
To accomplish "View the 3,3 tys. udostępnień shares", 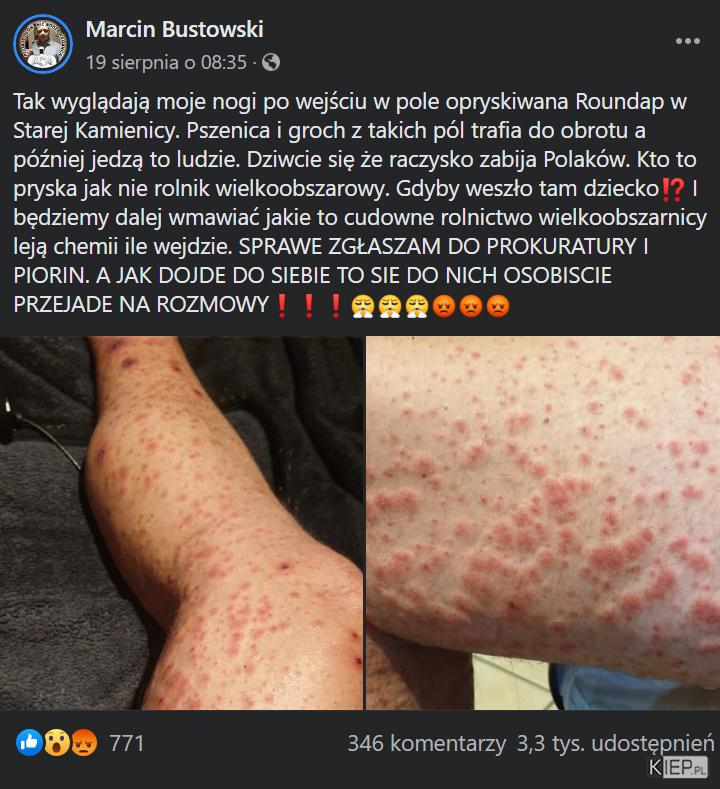I will [615, 743].
